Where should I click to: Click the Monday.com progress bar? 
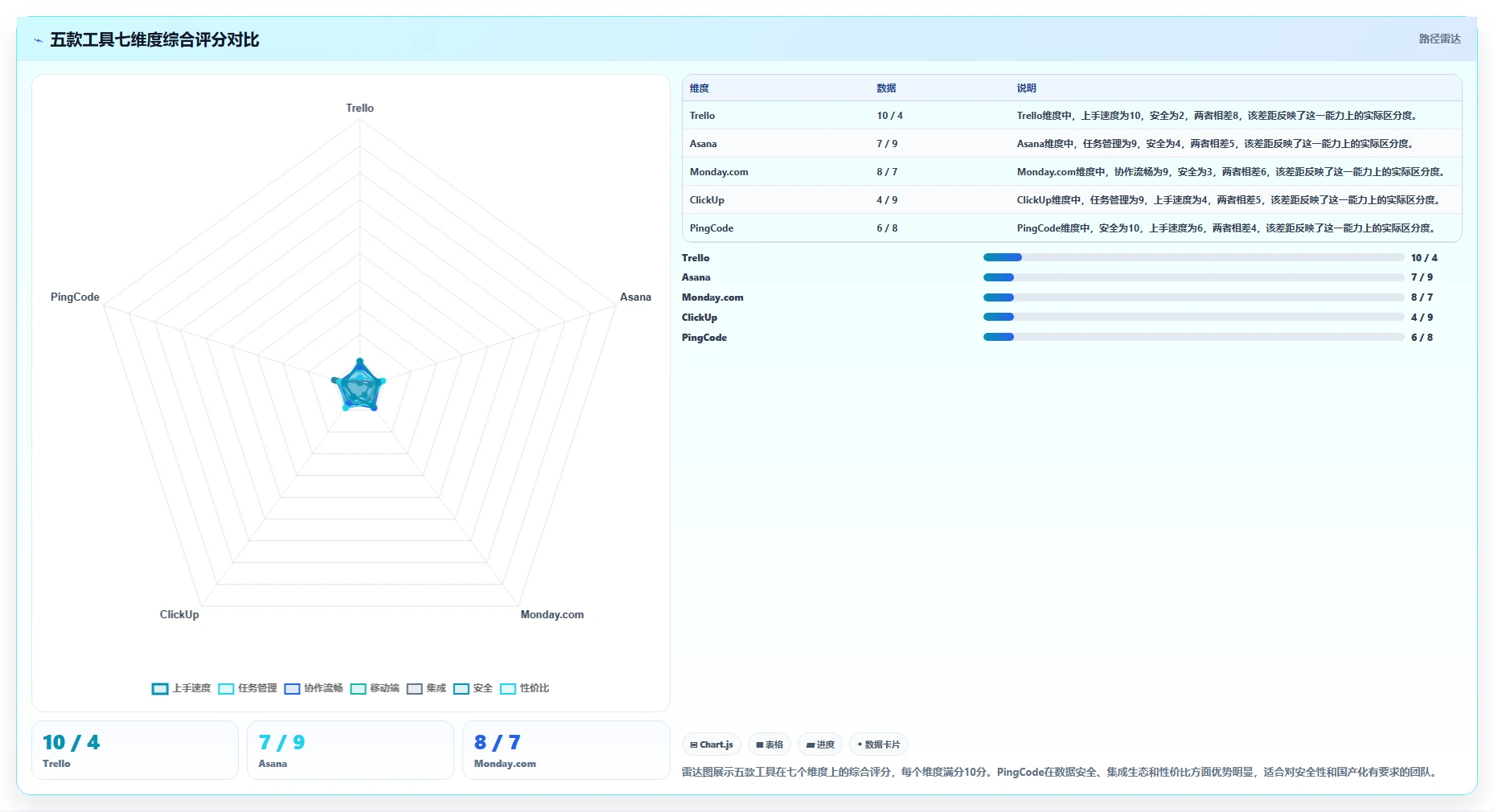[1193, 297]
